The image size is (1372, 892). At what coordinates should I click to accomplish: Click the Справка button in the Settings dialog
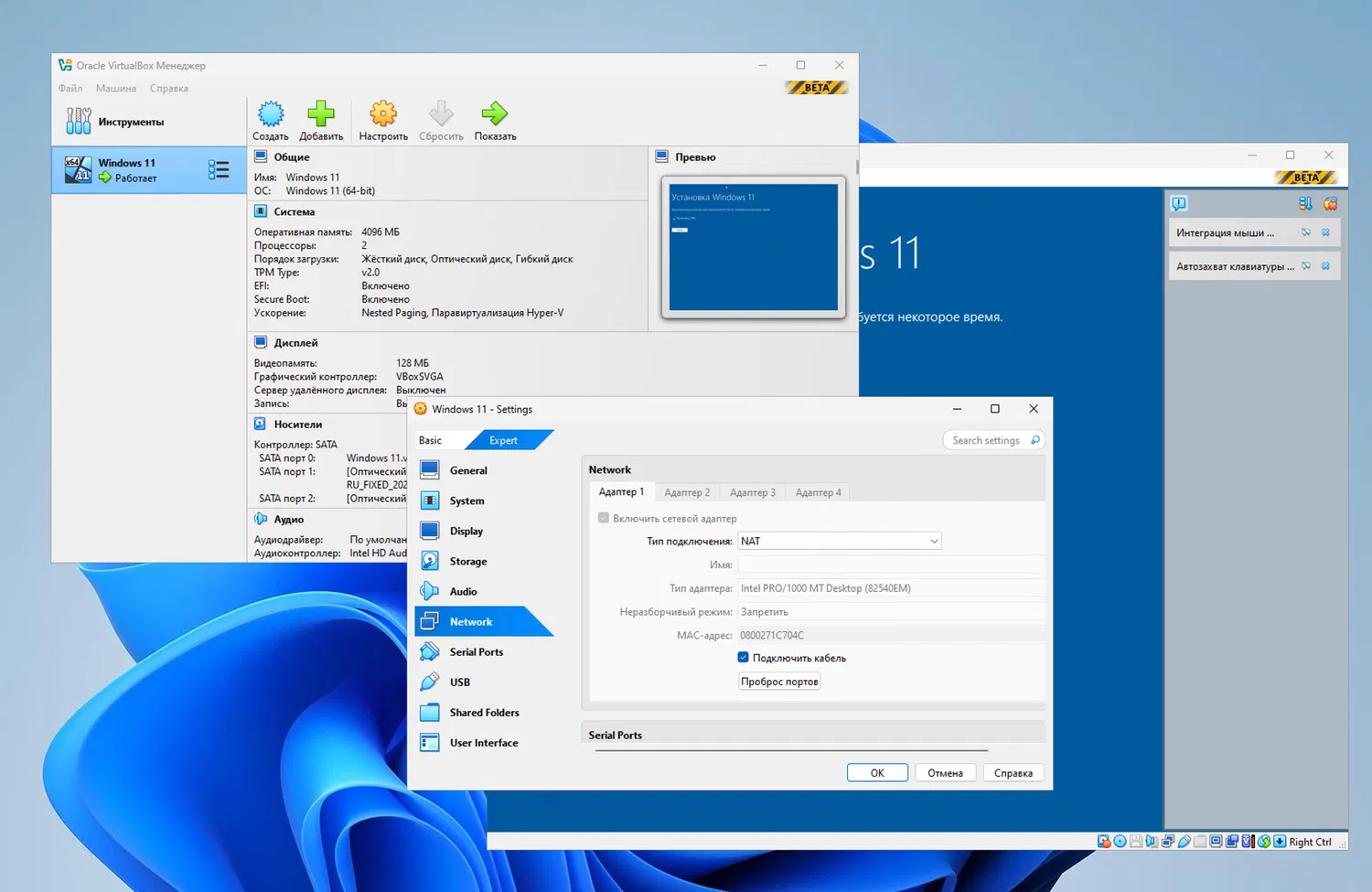point(1013,773)
